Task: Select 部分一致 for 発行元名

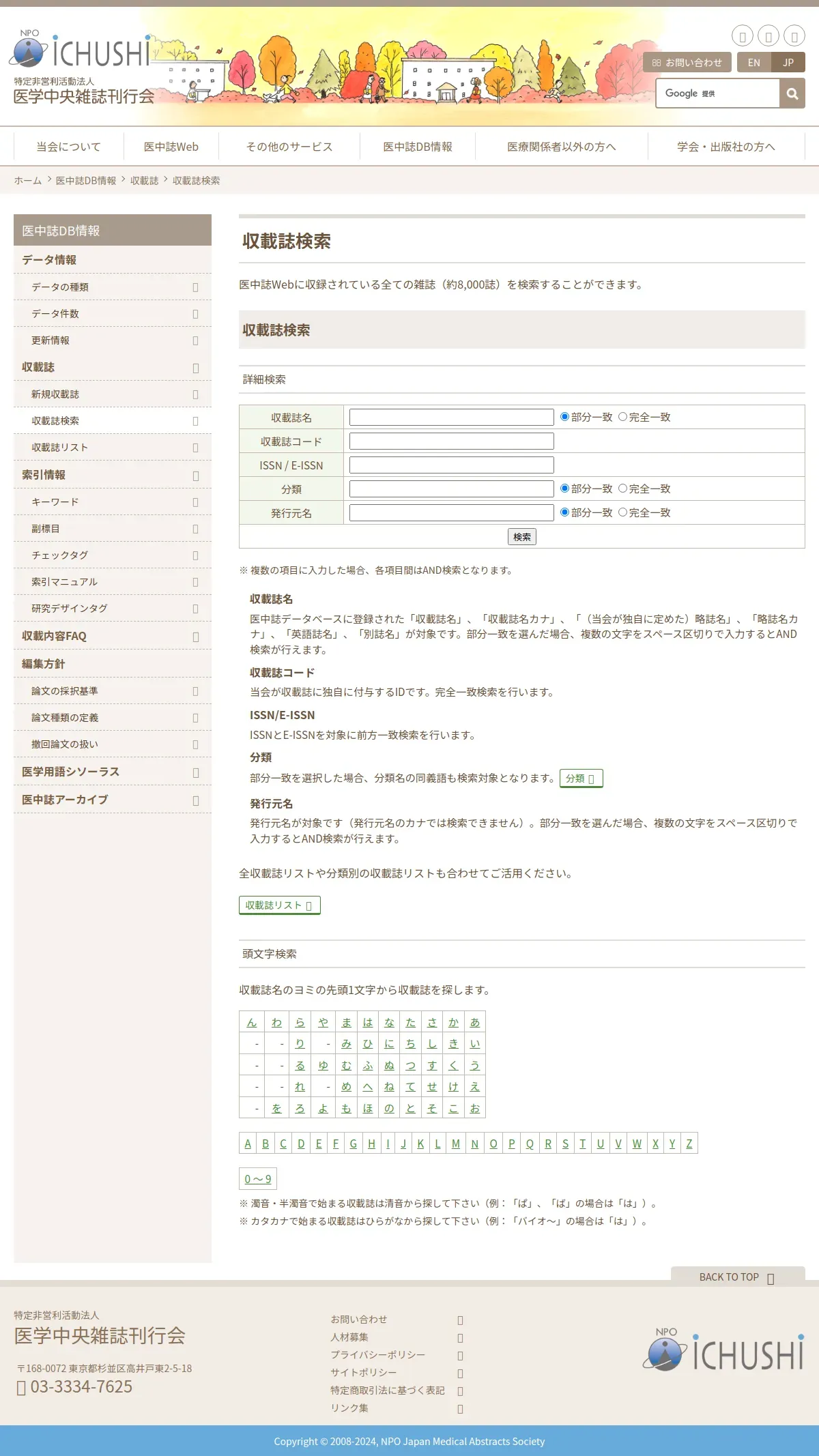Action: pos(564,512)
